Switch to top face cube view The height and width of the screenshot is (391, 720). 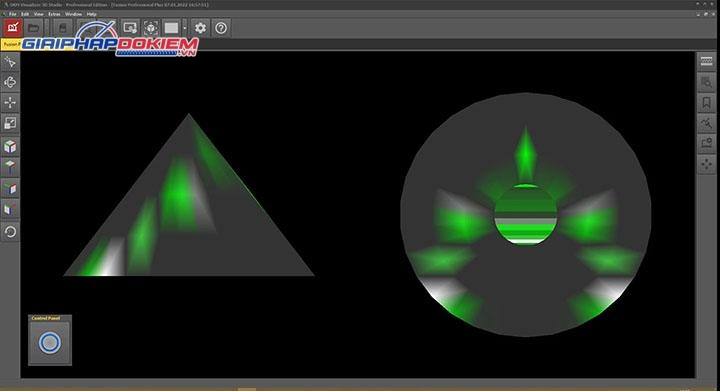(10, 167)
